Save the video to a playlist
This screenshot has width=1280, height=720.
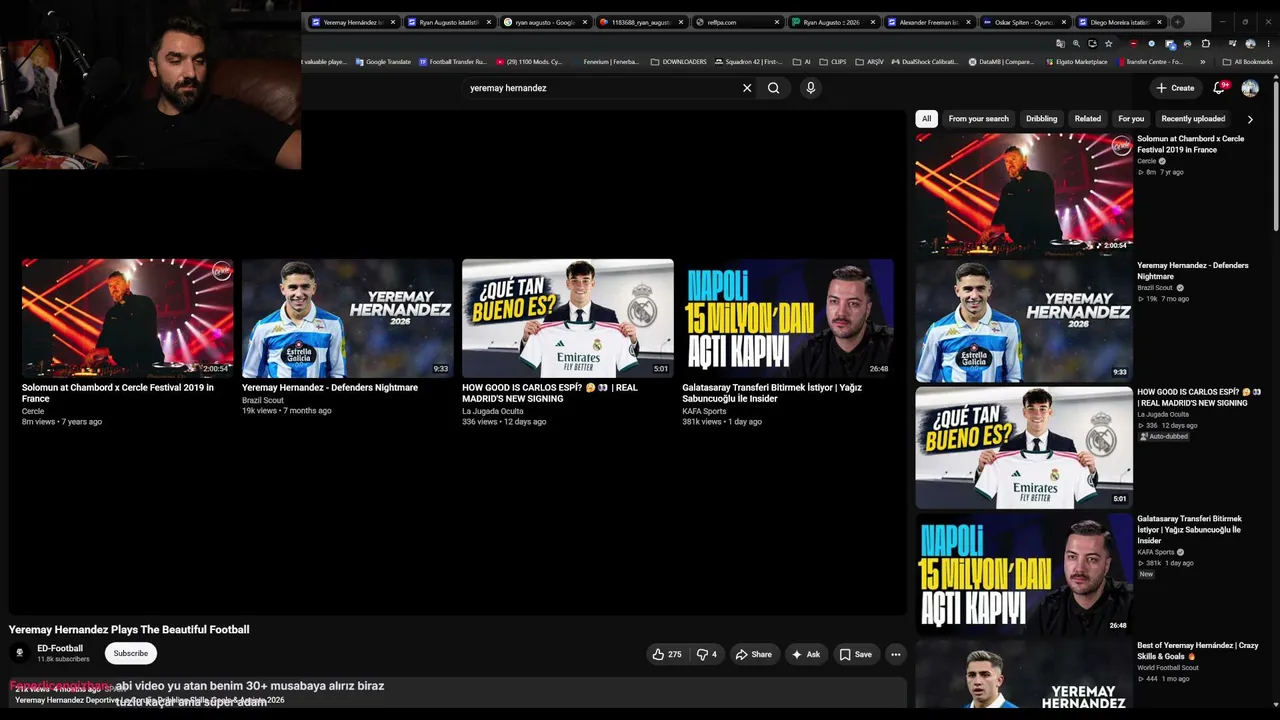[856, 654]
